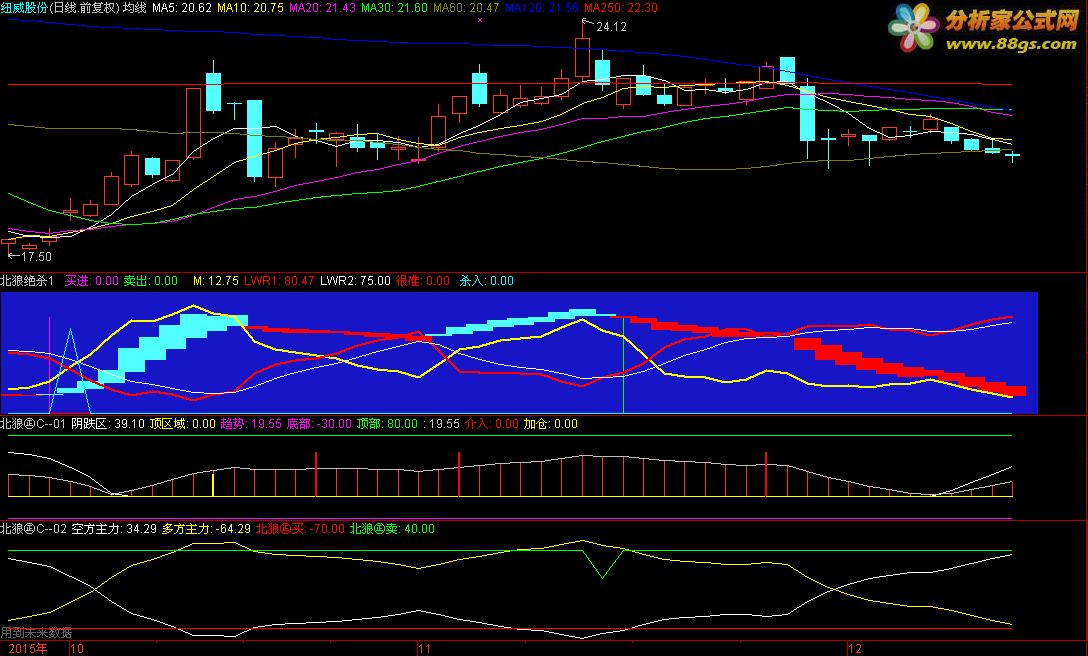Click the month 12 marker on the time axis
The image size is (1088, 656).
[855, 648]
